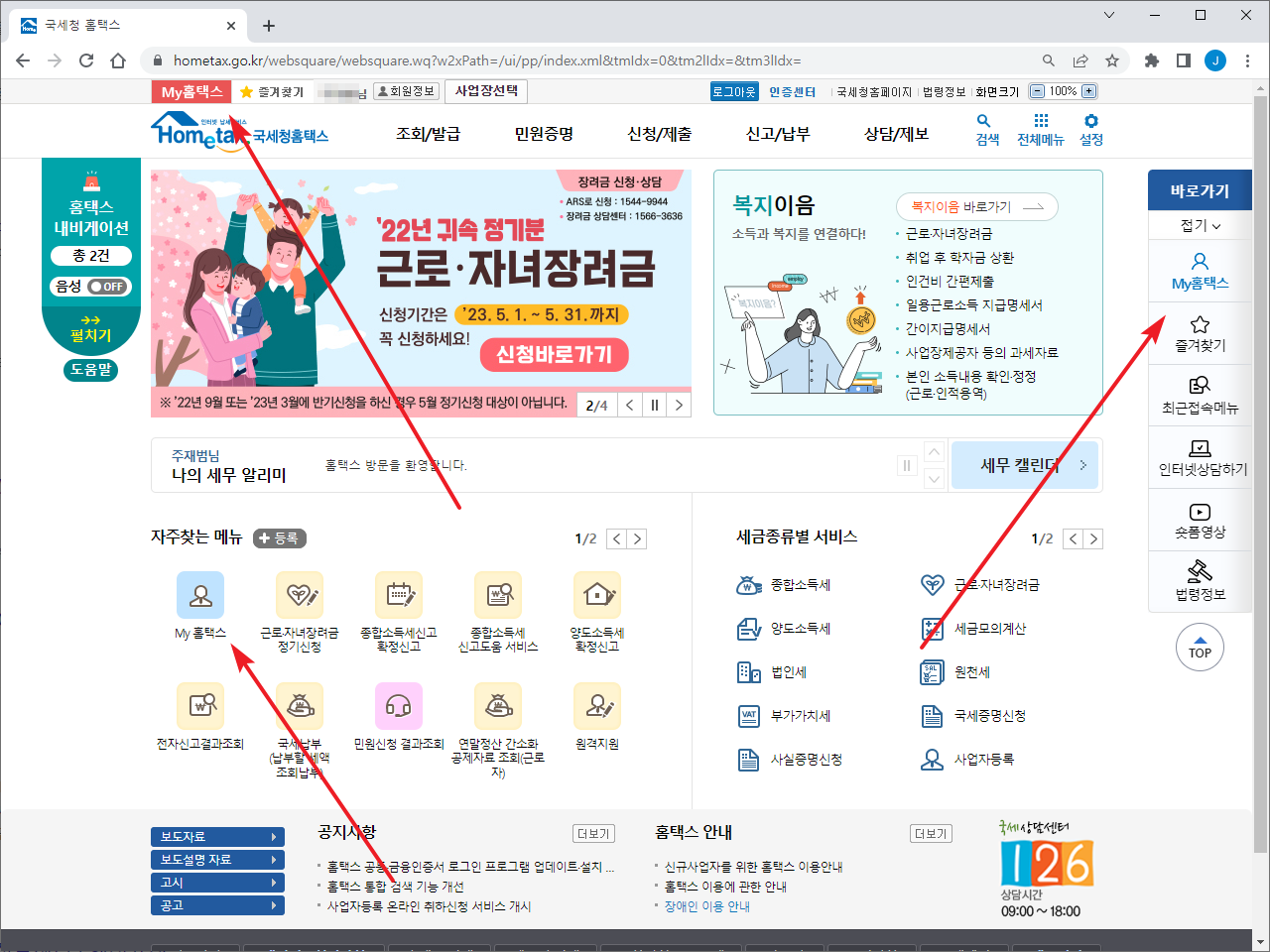This screenshot has height=952, width=1270.
Task: Go to next page of 세금종류별 서비스
Action: [x=1093, y=538]
